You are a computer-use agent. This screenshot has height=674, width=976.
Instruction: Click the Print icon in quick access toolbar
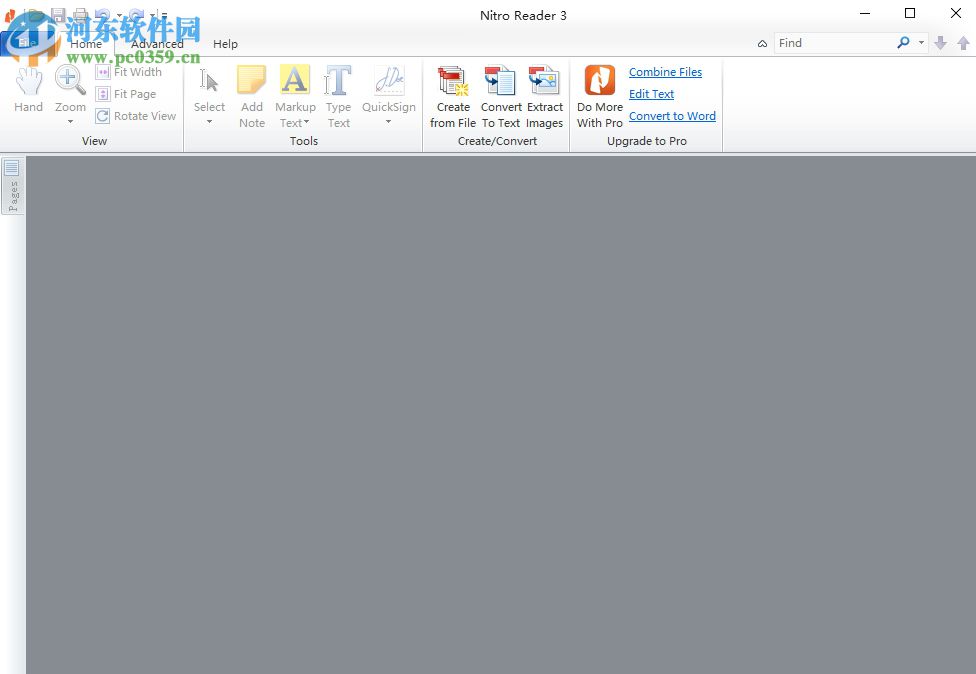[79, 15]
